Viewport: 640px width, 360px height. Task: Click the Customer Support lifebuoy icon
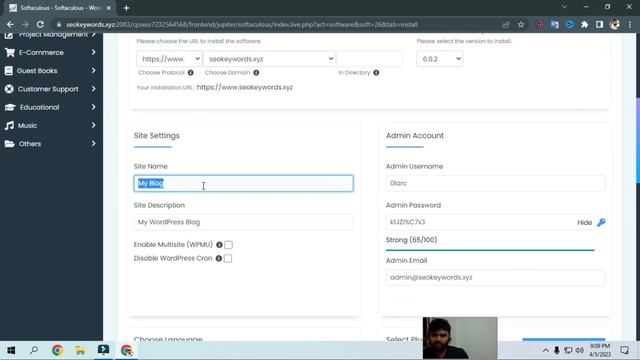point(9,89)
